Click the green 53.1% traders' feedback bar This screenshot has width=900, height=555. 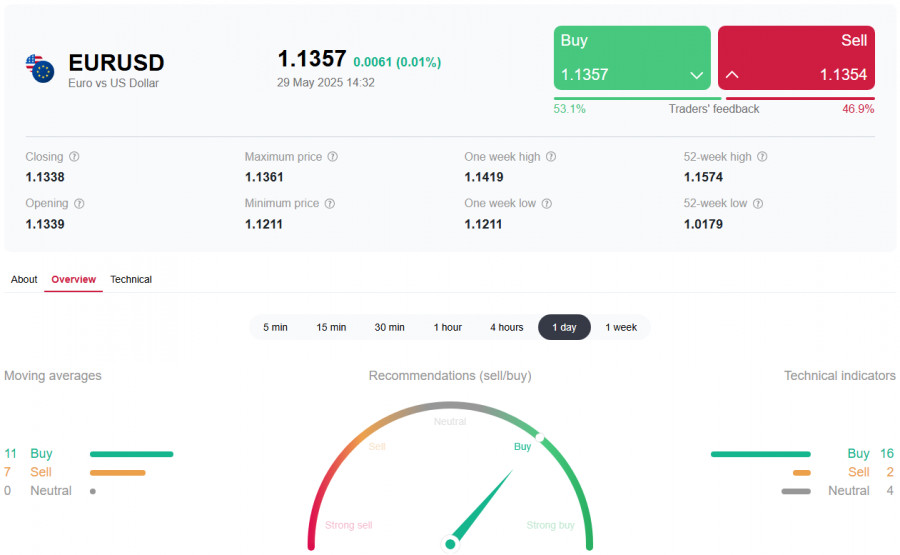click(x=637, y=99)
